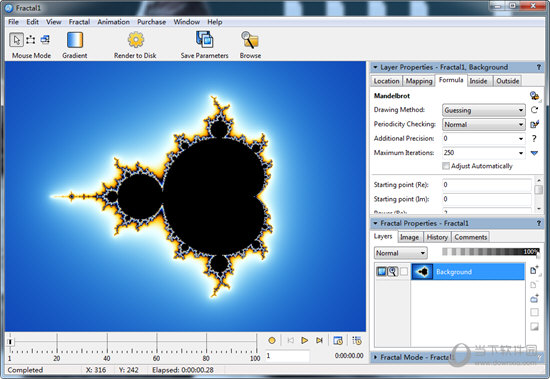
Task: Click the layer mask icon
Action: coord(534,327)
